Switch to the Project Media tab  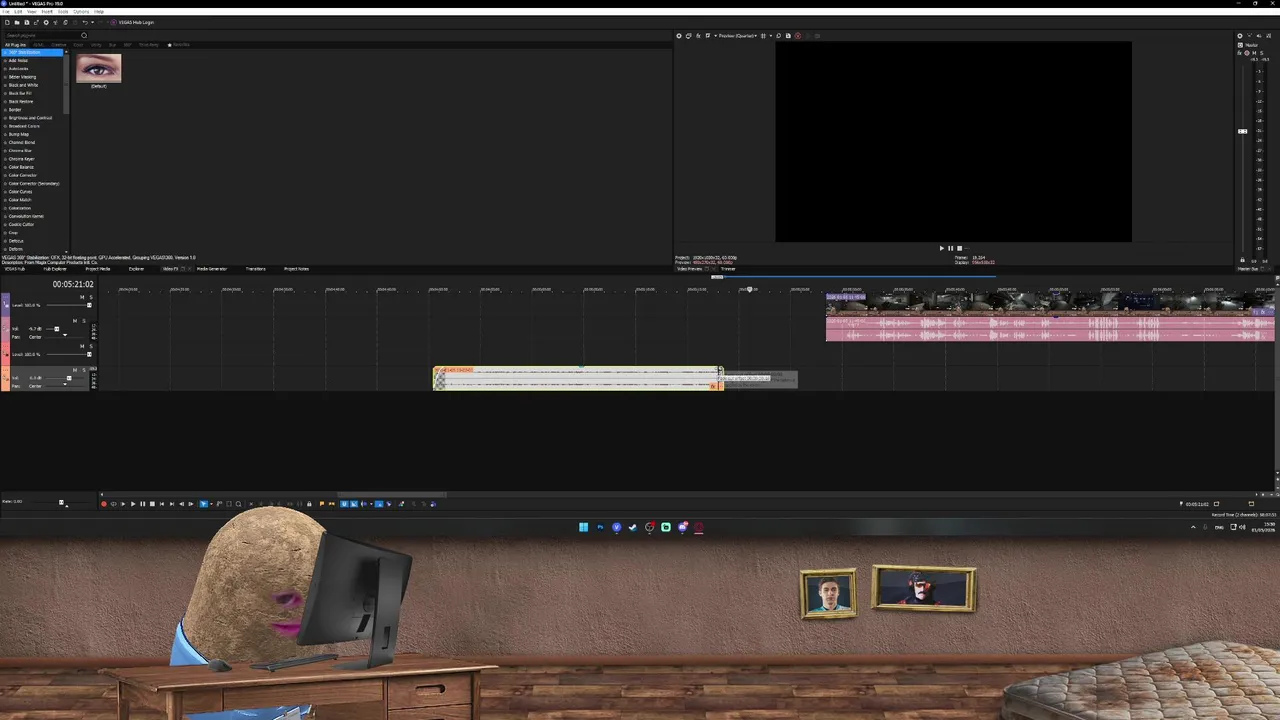tap(98, 269)
